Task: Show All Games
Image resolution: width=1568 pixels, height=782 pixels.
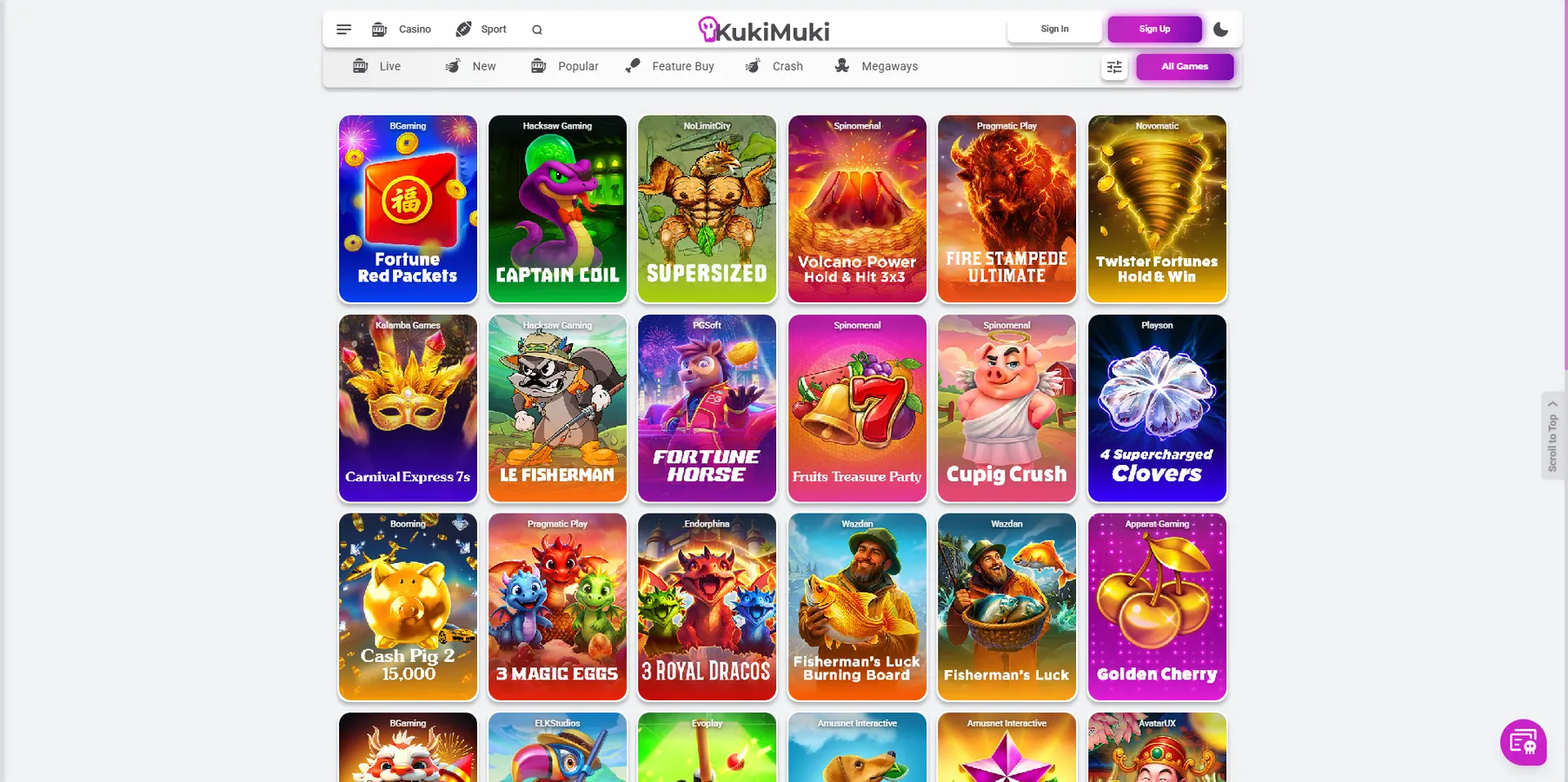Action: 1185,67
